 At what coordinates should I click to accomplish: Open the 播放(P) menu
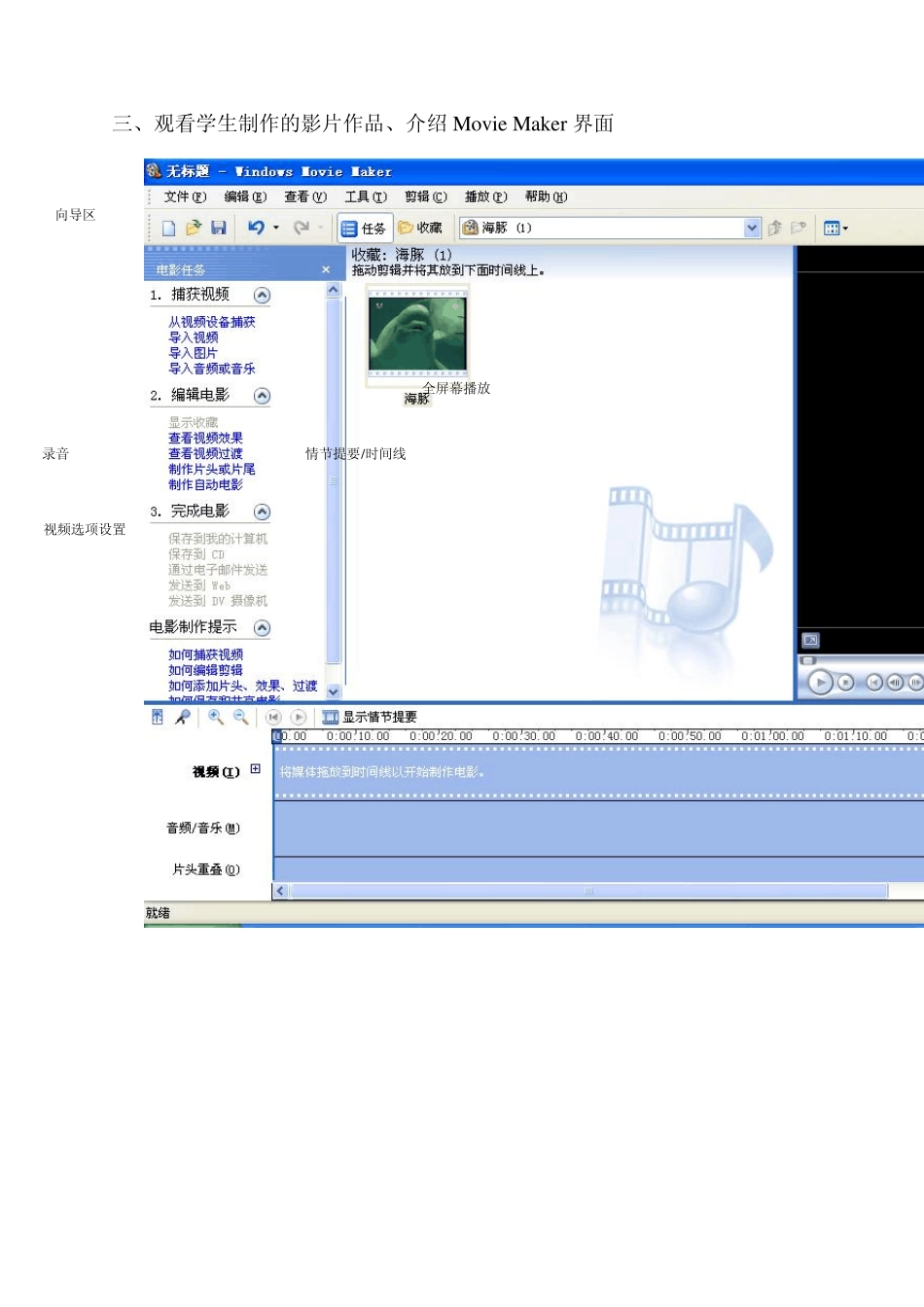click(486, 196)
